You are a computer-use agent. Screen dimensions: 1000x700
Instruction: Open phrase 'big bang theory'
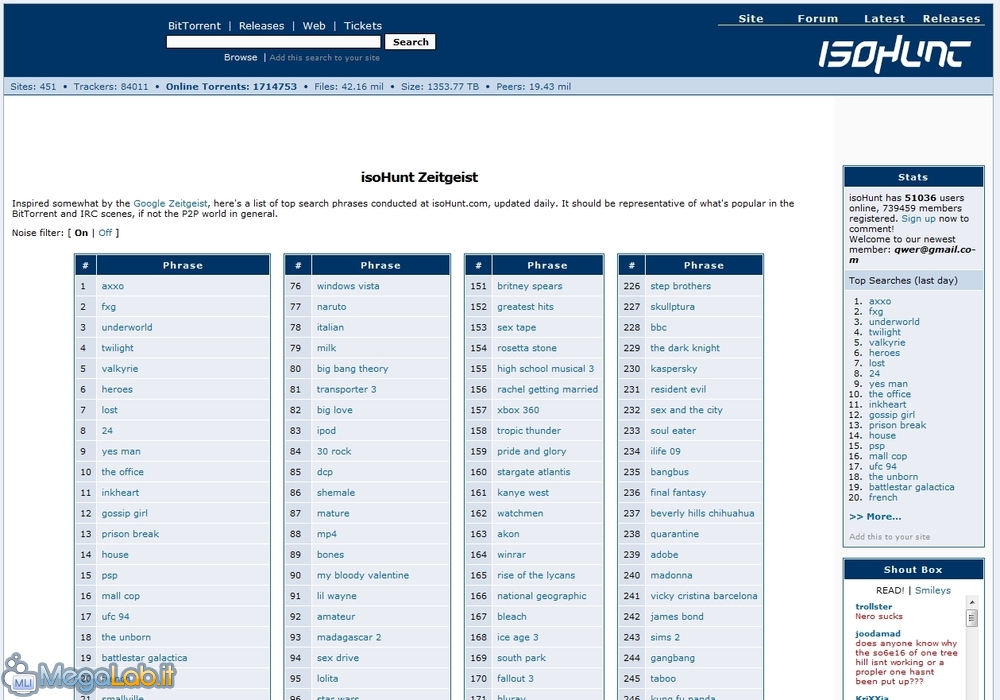[353, 368]
